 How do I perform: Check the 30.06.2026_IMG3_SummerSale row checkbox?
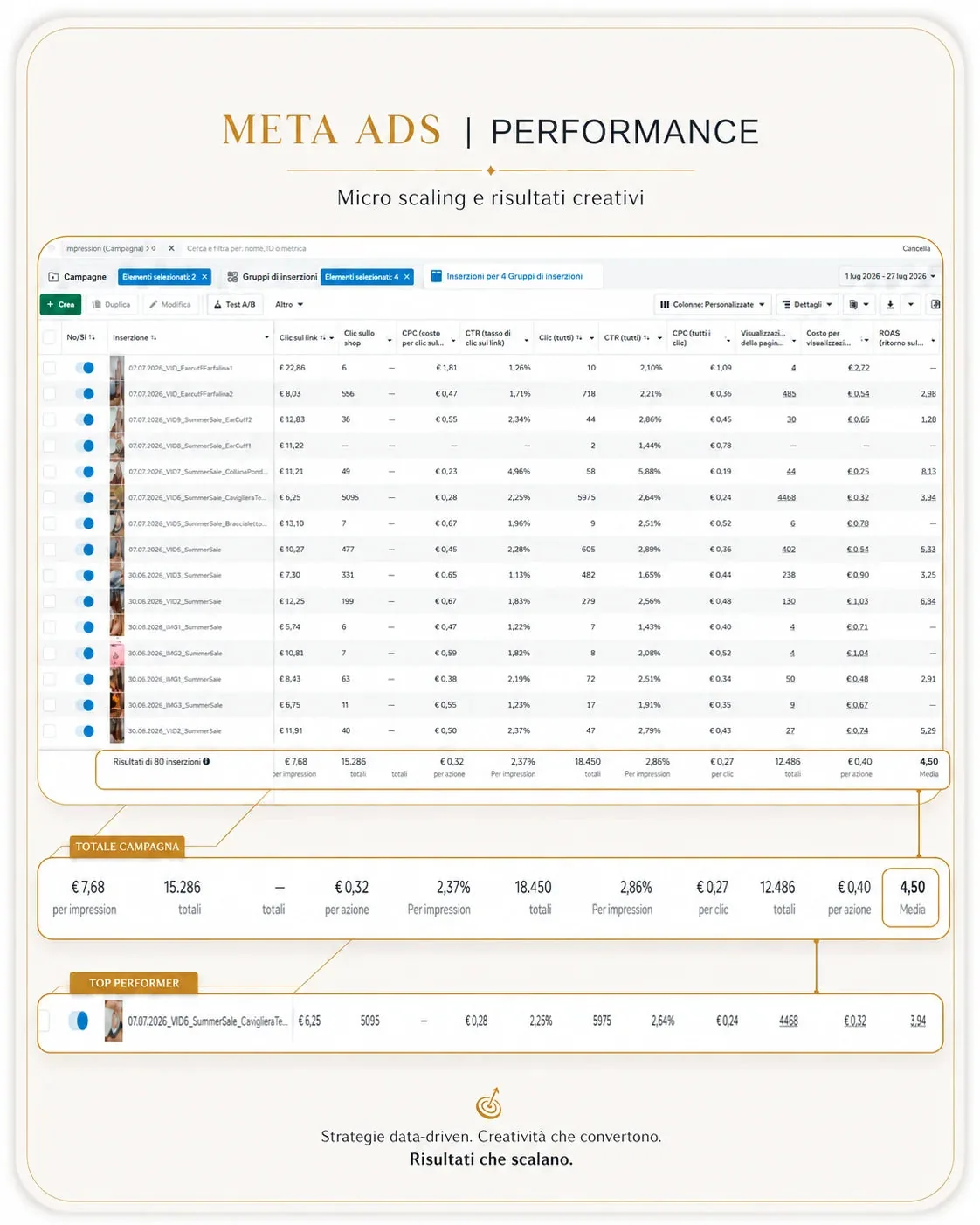click(50, 705)
